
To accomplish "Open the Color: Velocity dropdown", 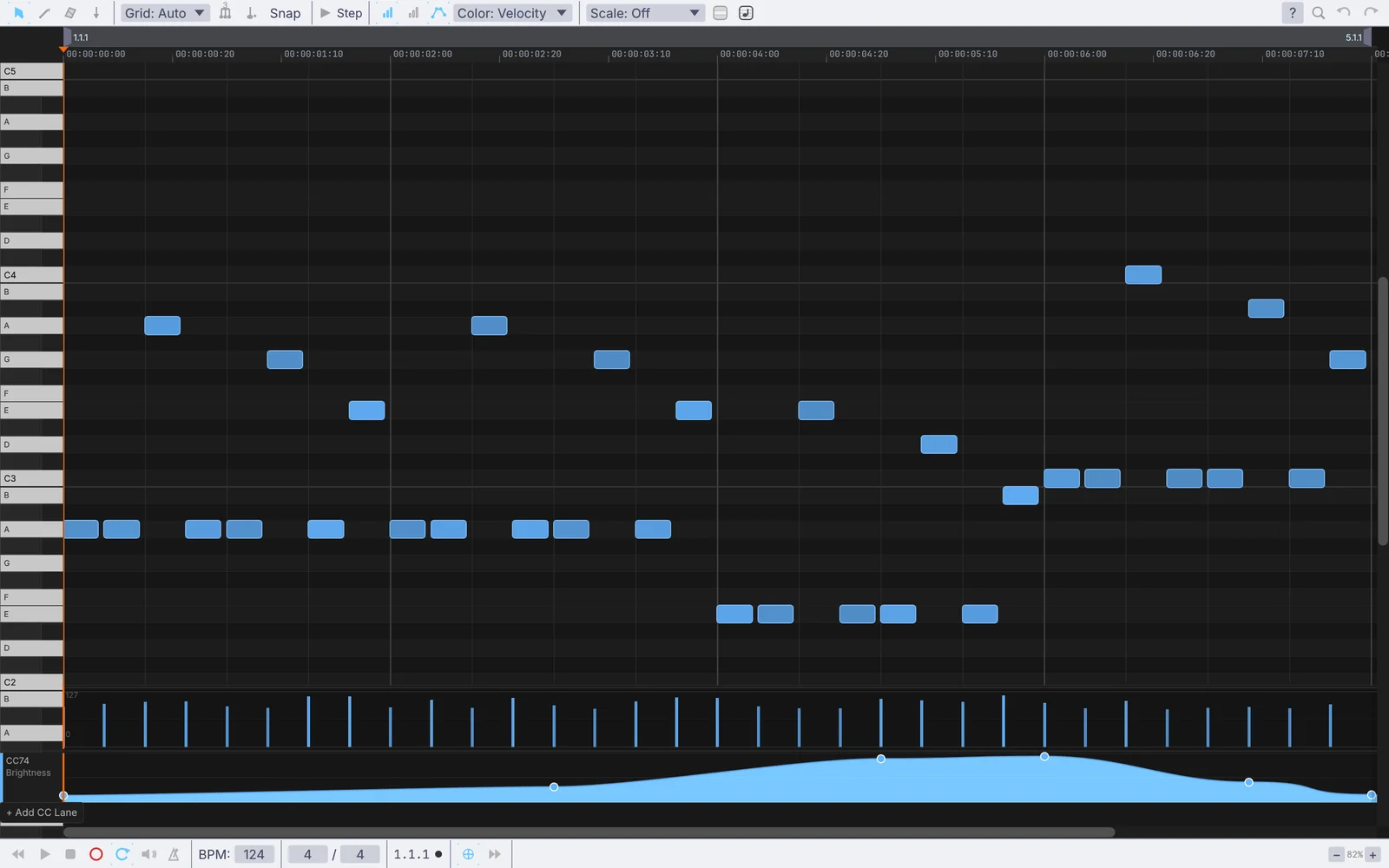I will pos(512,13).
